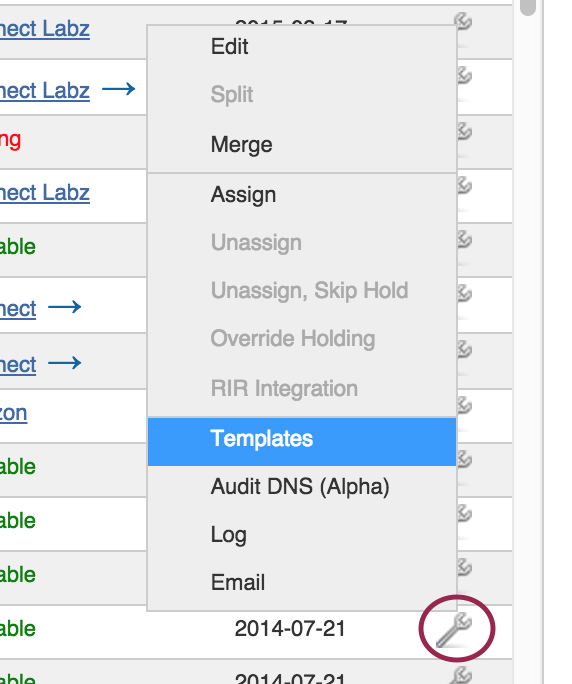Open the 'zon' resource link
This screenshot has width=572, height=684.
pyautogui.click(x=14, y=413)
